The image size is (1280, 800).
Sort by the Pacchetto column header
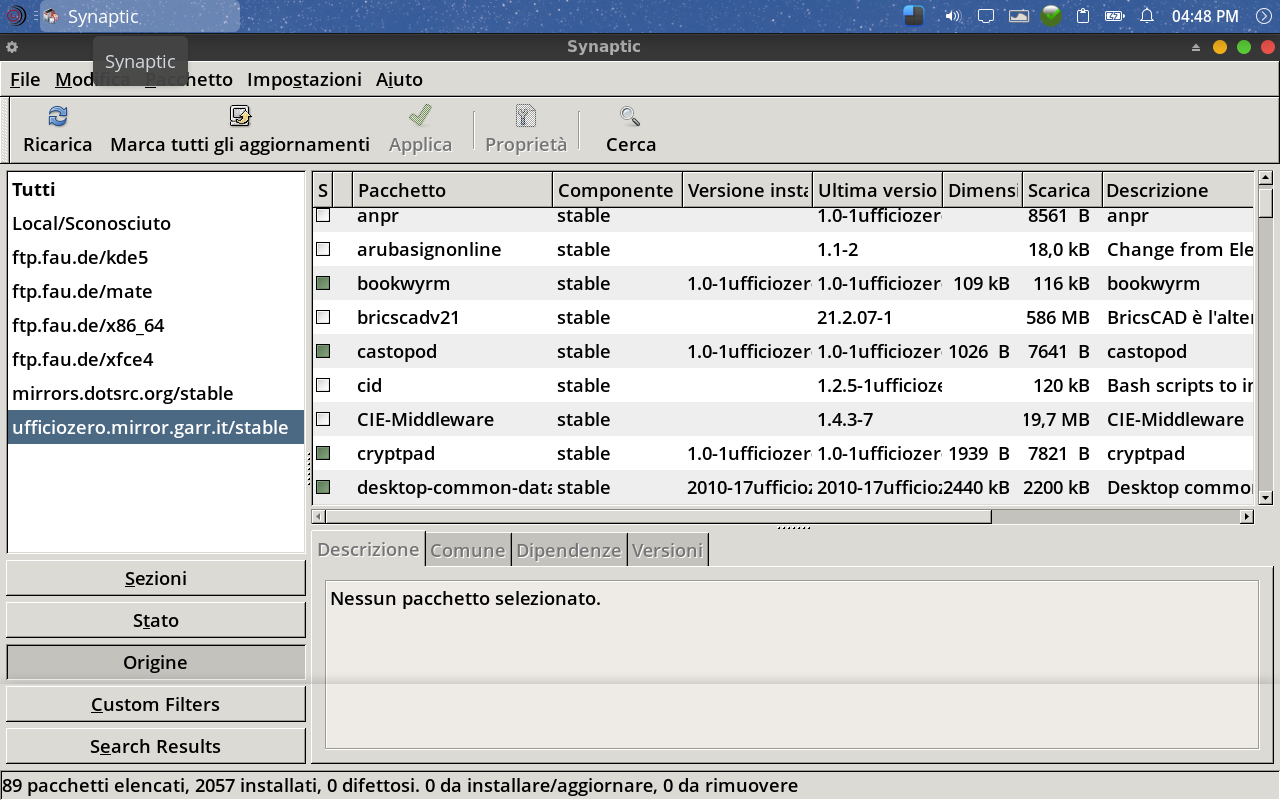tap(452, 190)
